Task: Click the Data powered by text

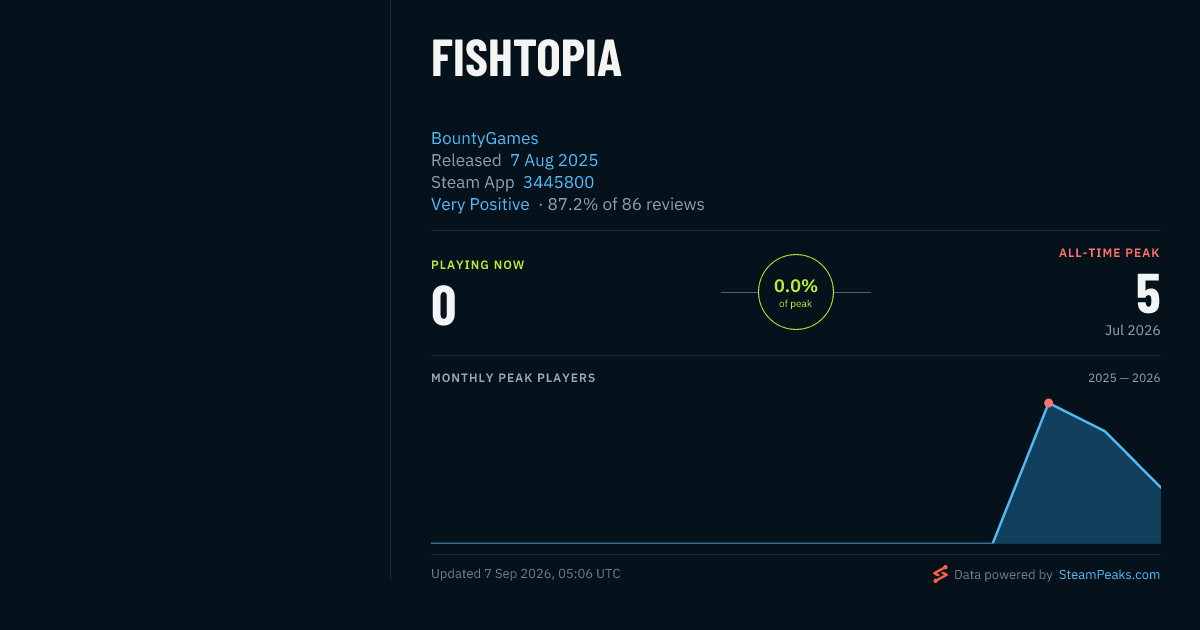Action: coord(1003,575)
